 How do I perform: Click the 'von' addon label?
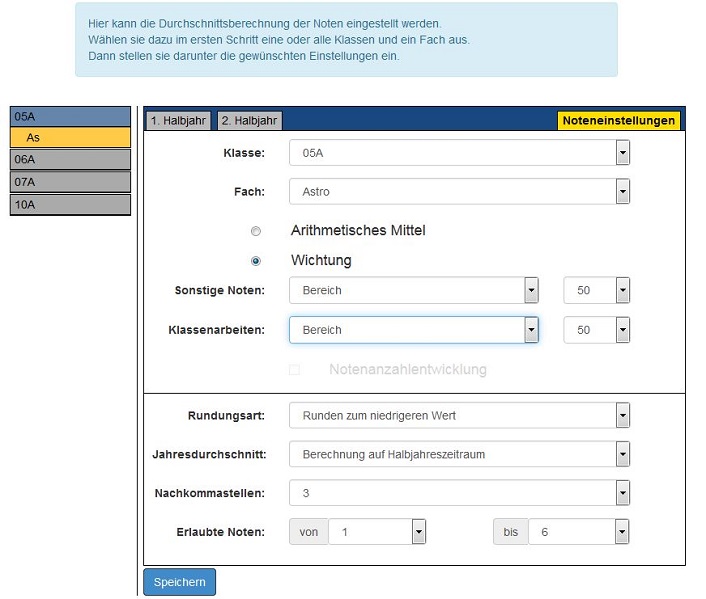pos(308,532)
